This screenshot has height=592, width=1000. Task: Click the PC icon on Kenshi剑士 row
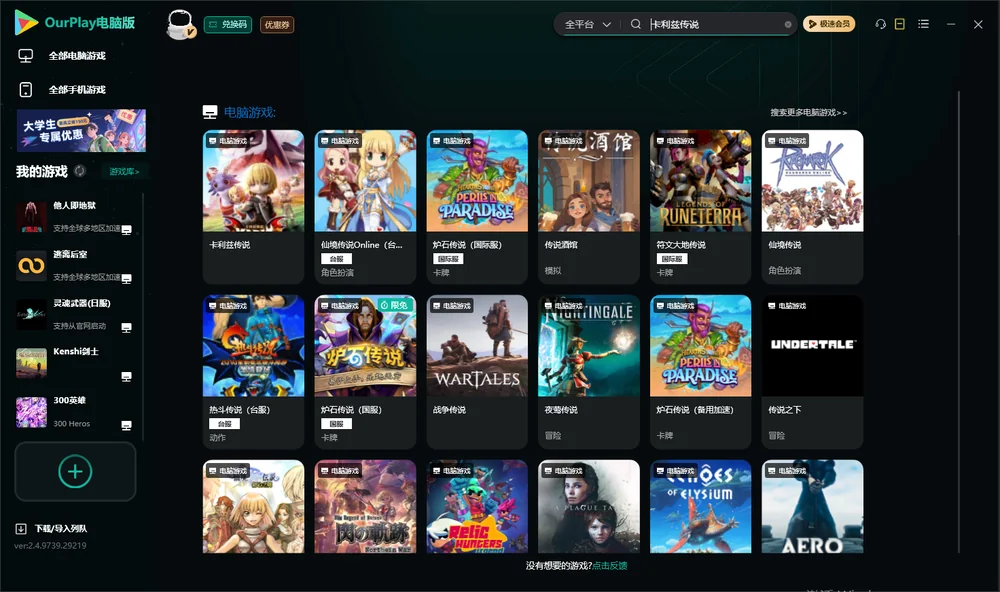pos(126,376)
